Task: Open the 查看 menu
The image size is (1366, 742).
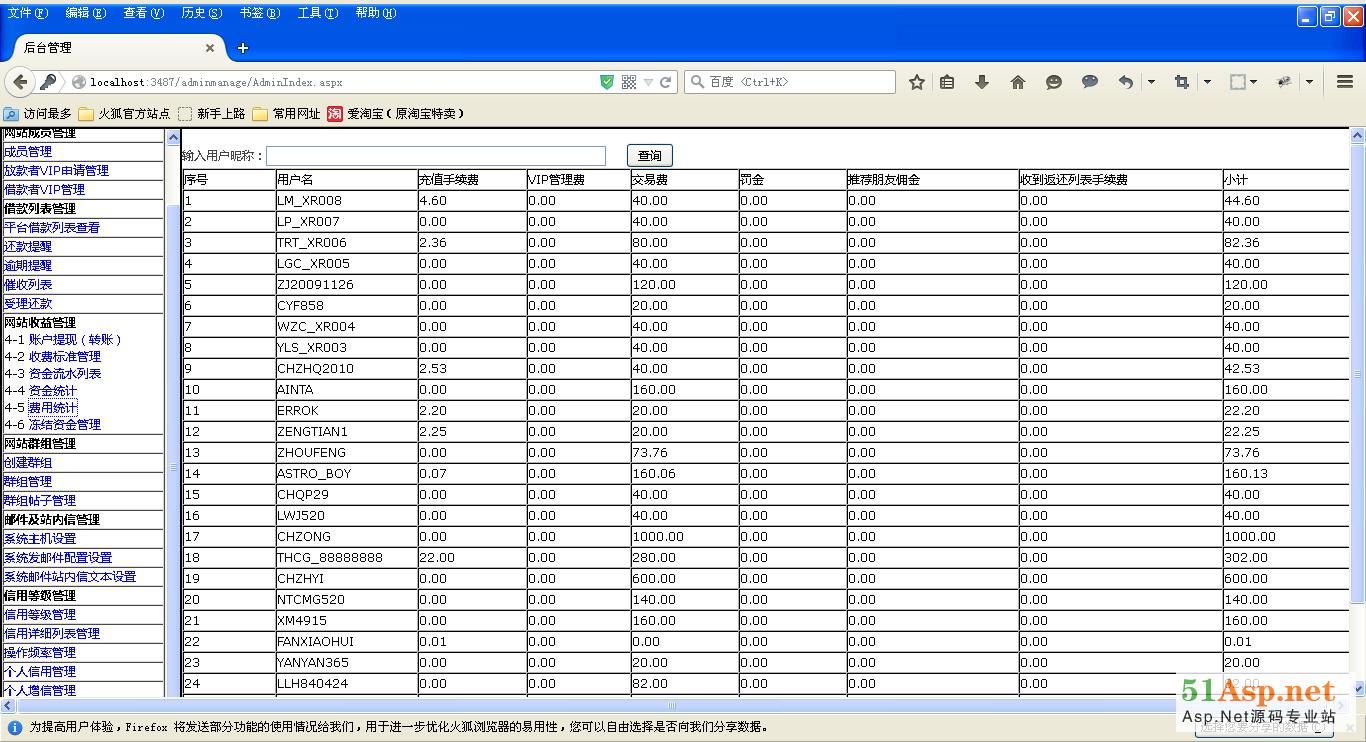Action: click(144, 13)
